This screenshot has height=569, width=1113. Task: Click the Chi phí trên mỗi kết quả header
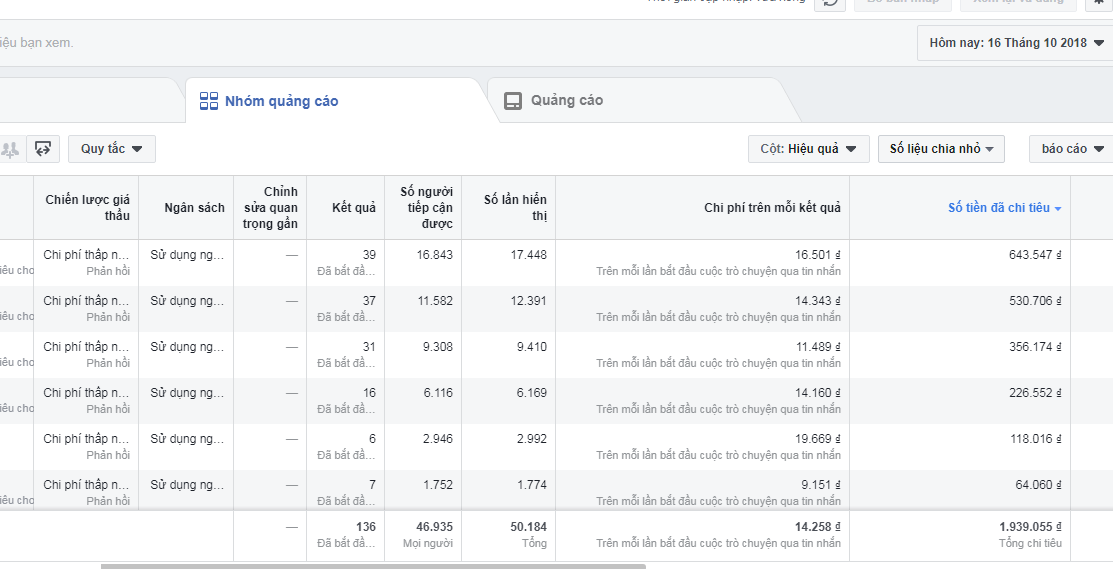tap(772, 208)
